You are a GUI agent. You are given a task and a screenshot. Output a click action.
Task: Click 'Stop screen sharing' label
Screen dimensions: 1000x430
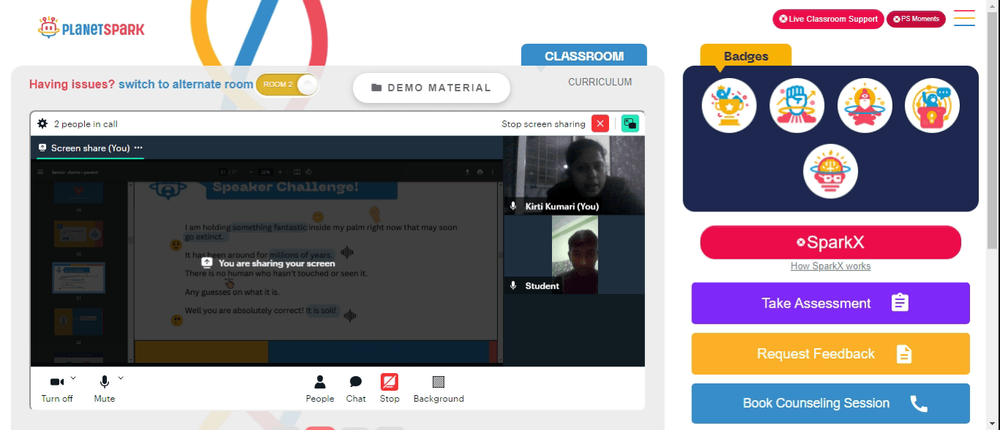pyautogui.click(x=543, y=124)
